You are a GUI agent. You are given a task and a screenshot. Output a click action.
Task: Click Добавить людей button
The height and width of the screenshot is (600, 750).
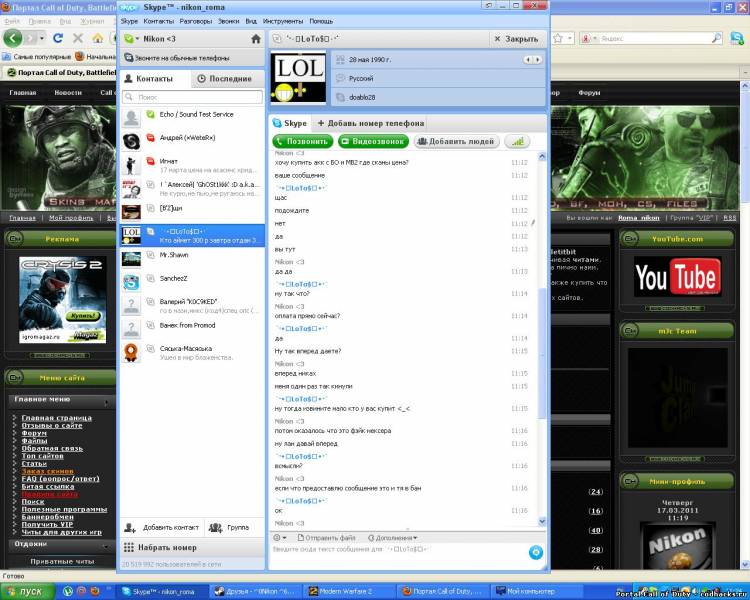tap(456, 141)
